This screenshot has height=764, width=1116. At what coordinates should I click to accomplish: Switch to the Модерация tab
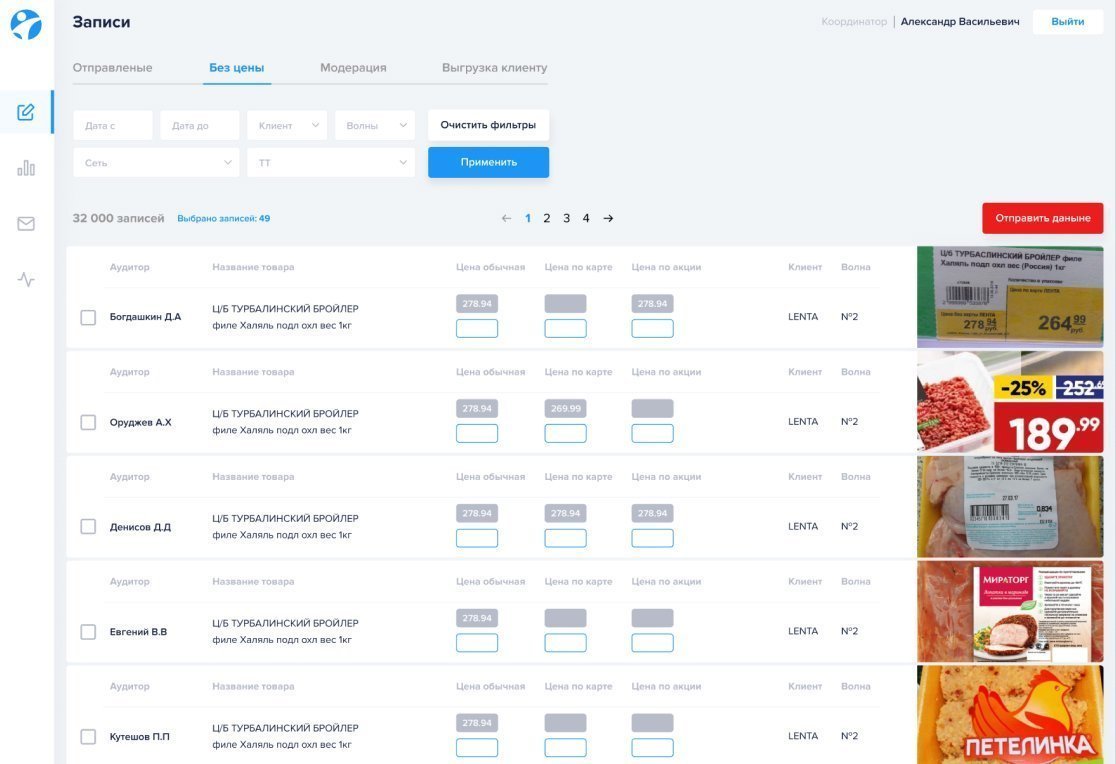point(353,68)
